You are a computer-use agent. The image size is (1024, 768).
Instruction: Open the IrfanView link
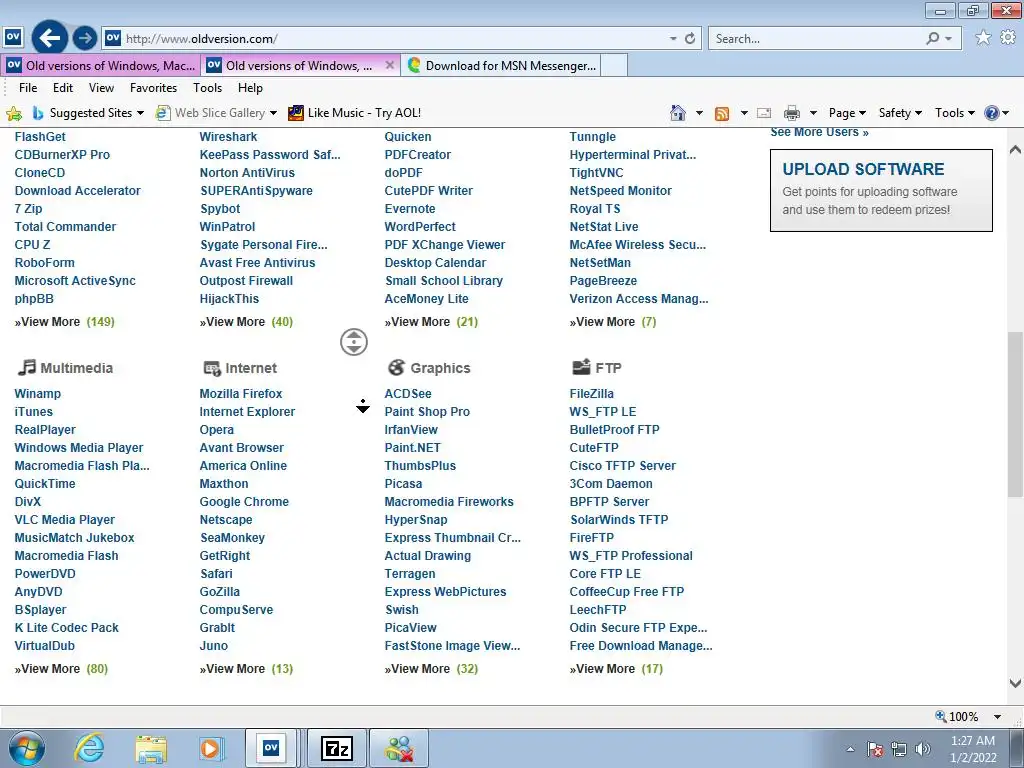coord(411,430)
